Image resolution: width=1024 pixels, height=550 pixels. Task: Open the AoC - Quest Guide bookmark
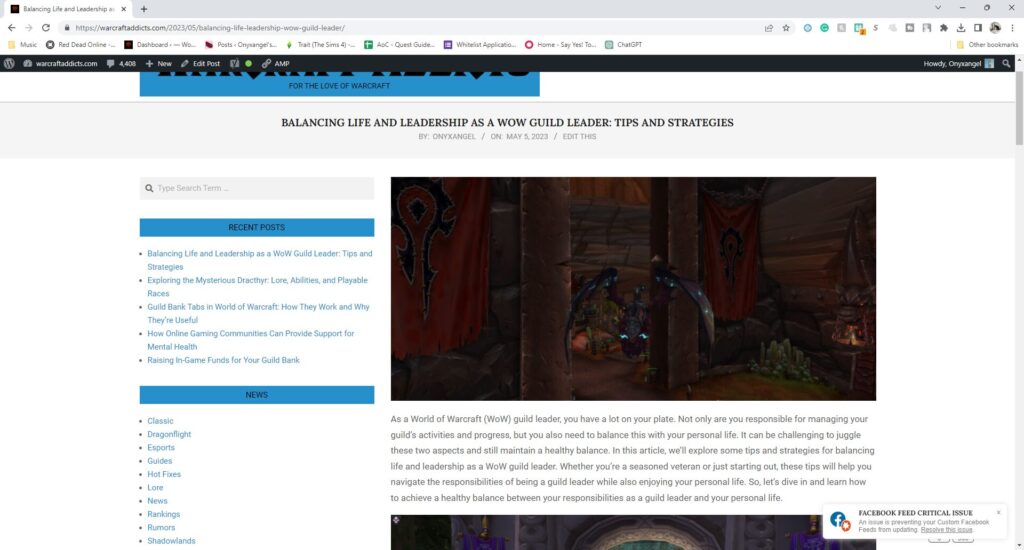pos(399,44)
